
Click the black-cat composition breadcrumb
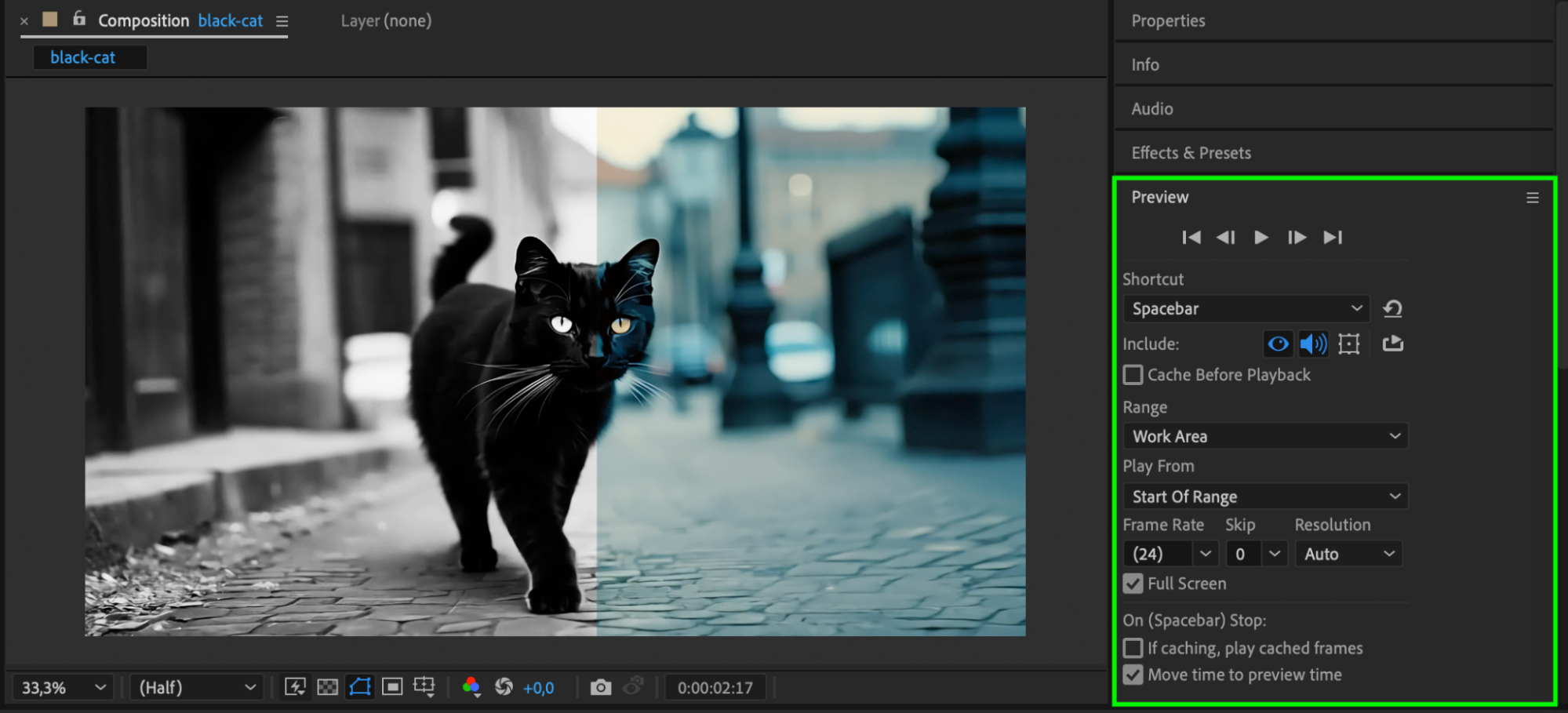[83, 57]
